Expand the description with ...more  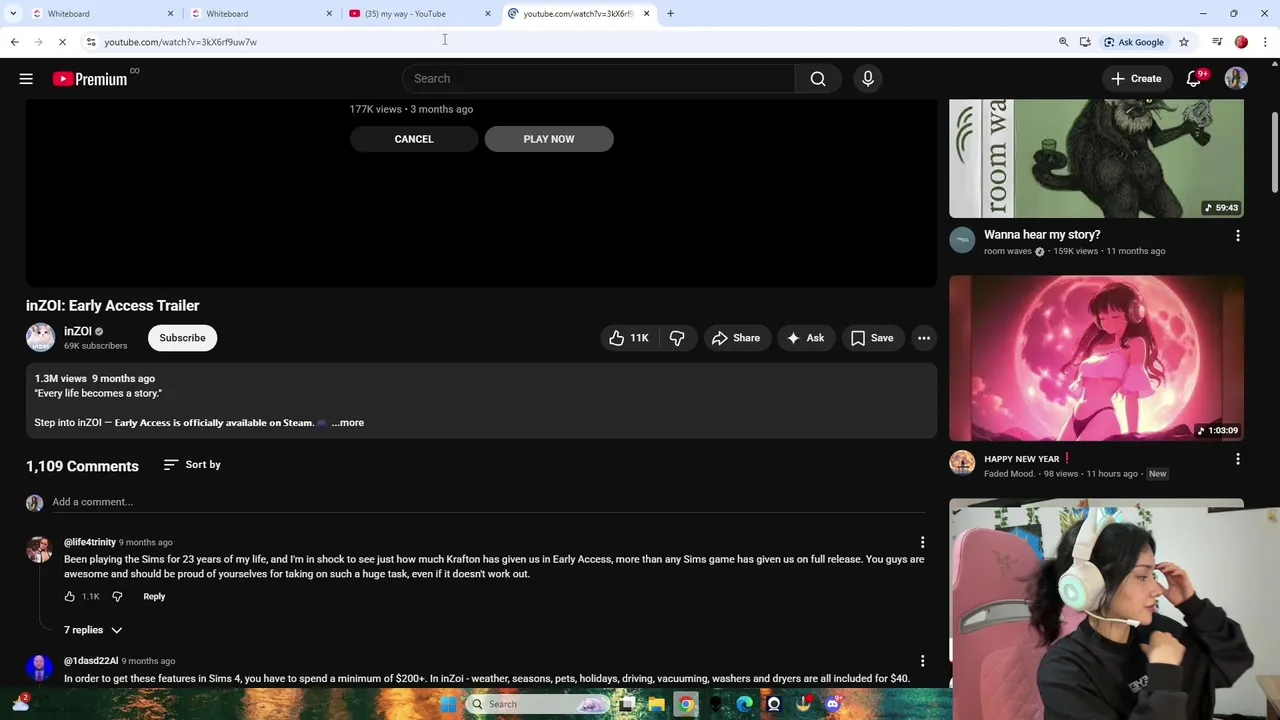pyautogui.click(x=348, y=423)
